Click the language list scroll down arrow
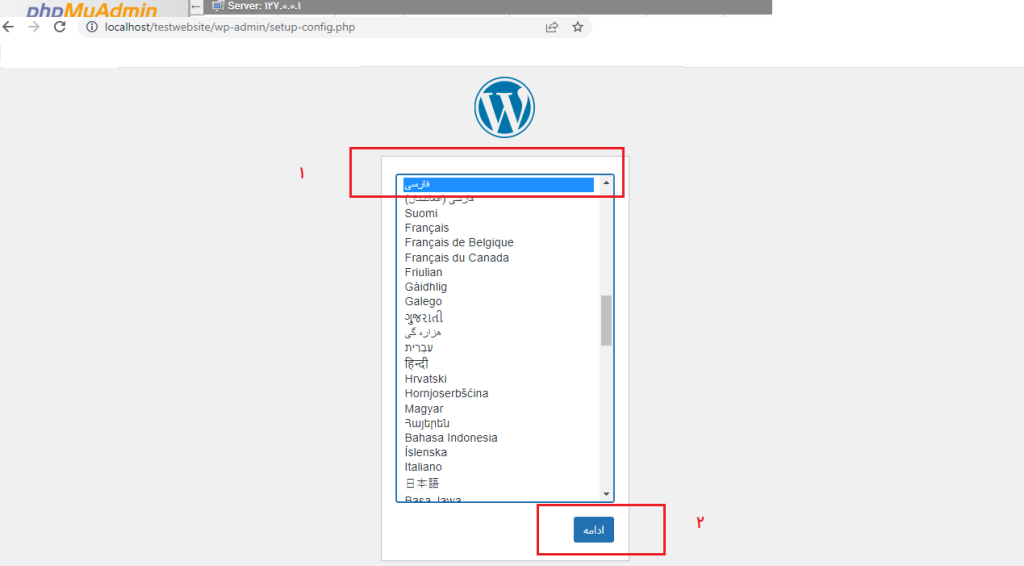The width and height of the screenshot is (1024, 566). [606, 493]
